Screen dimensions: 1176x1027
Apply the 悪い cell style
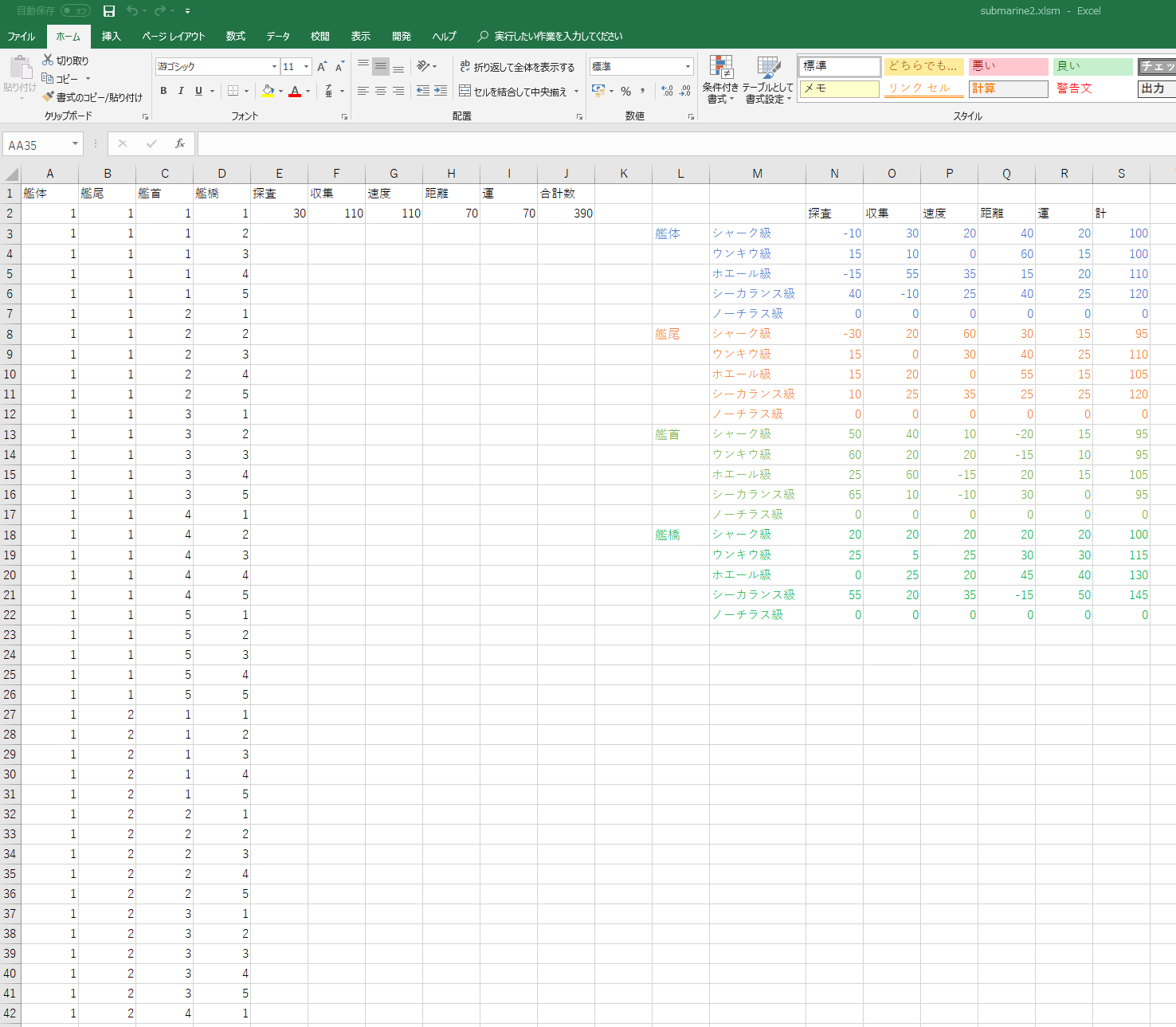[x=1008, y=66]
